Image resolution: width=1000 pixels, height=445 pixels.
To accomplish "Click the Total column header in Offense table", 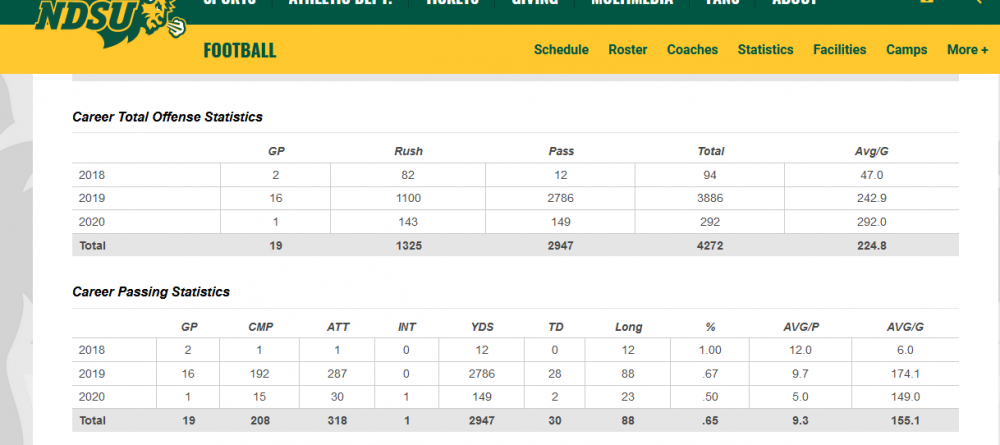I will point(710,152).
